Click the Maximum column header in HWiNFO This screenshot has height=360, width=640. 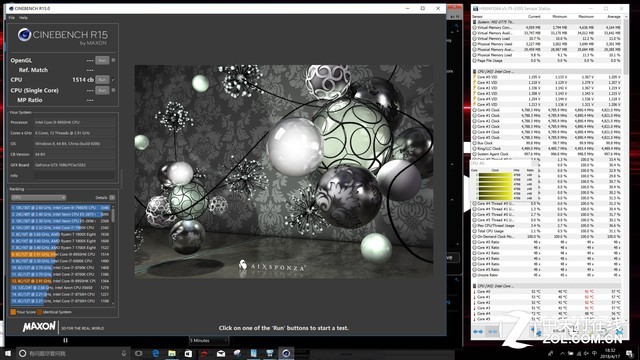tap(586, 17)
